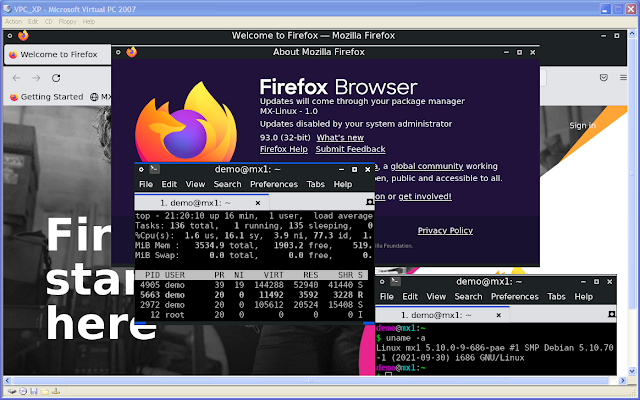Click the Firefox logo in the main window titlebar
This screenshot has height=400, width=640.
(x=23, y=36)
